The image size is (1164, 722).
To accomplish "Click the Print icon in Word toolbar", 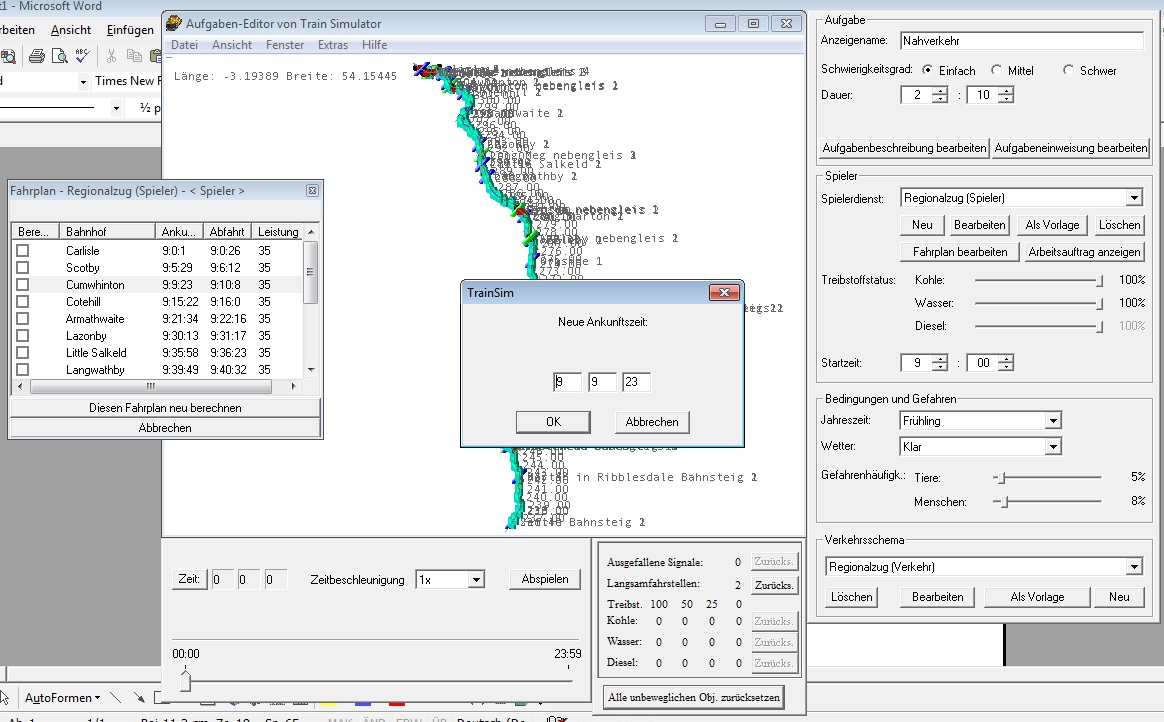I will (x=36, y=56).
